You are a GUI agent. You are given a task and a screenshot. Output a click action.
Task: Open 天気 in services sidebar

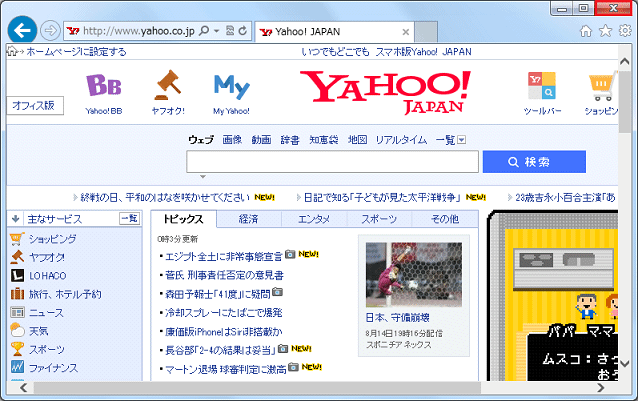coord(38,331)
